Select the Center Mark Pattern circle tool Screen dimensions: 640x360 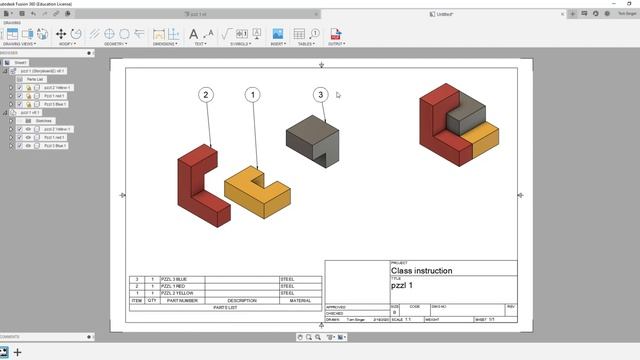tap(124, 34)
